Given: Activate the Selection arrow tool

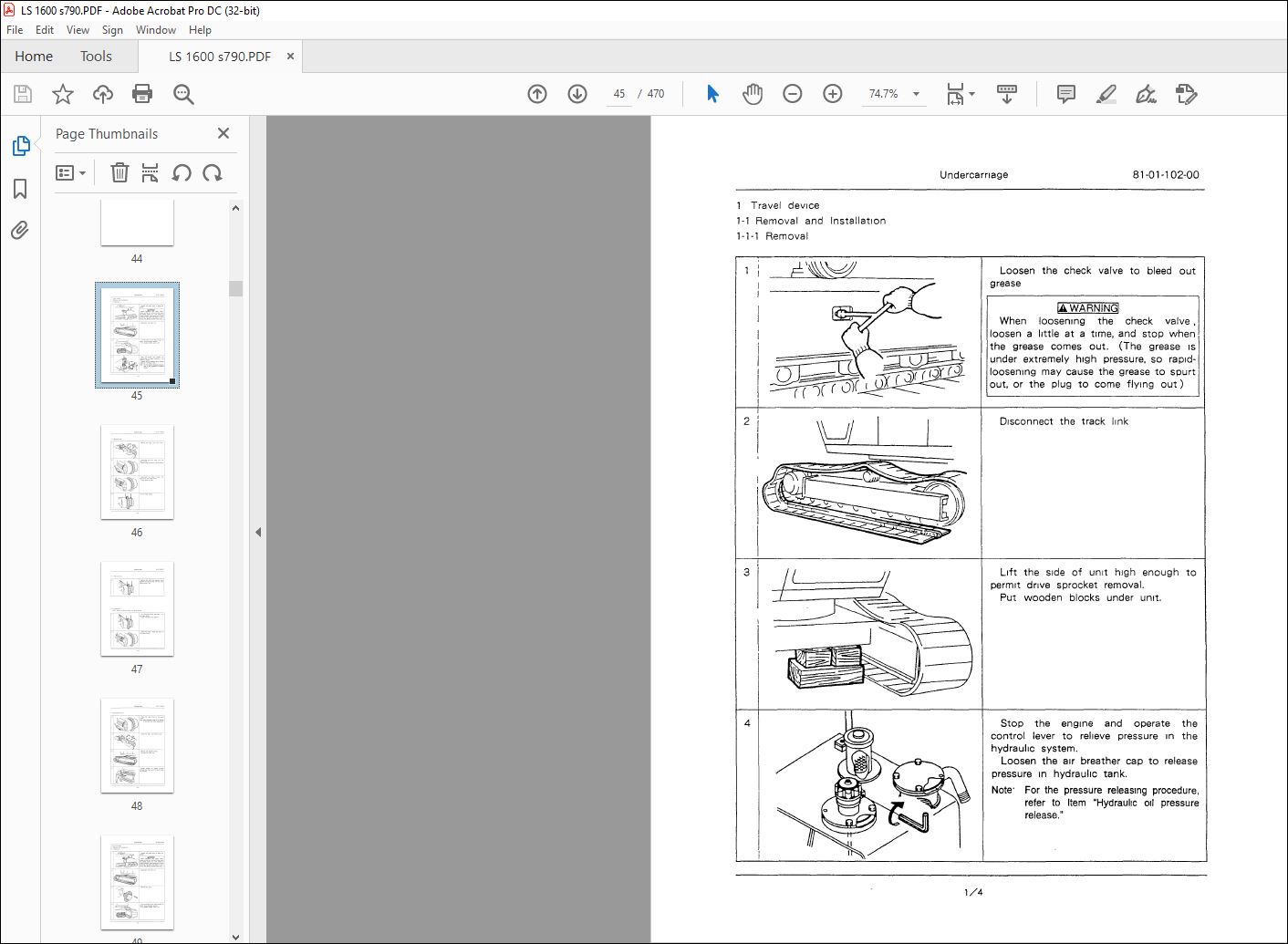Looking at the screenshot, I should (712, 94).
